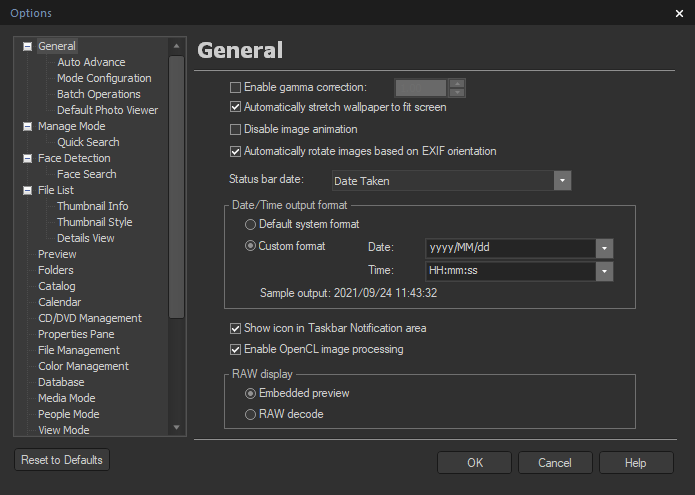Open Mode Configuration options page

tap(104, 78)
